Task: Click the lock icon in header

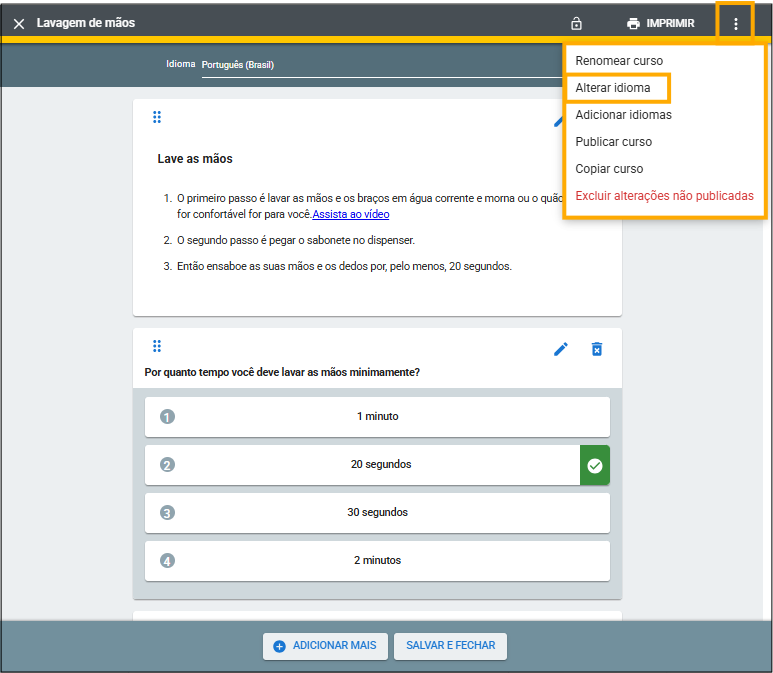Action: 576,23
